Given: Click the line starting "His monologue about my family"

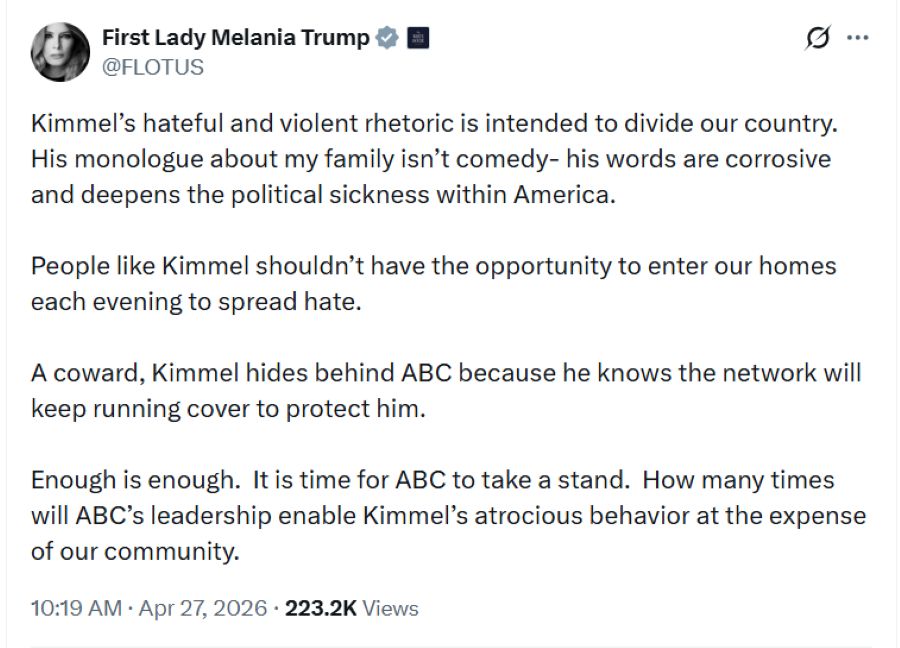Looking at the screenshot, I should 430,160.
